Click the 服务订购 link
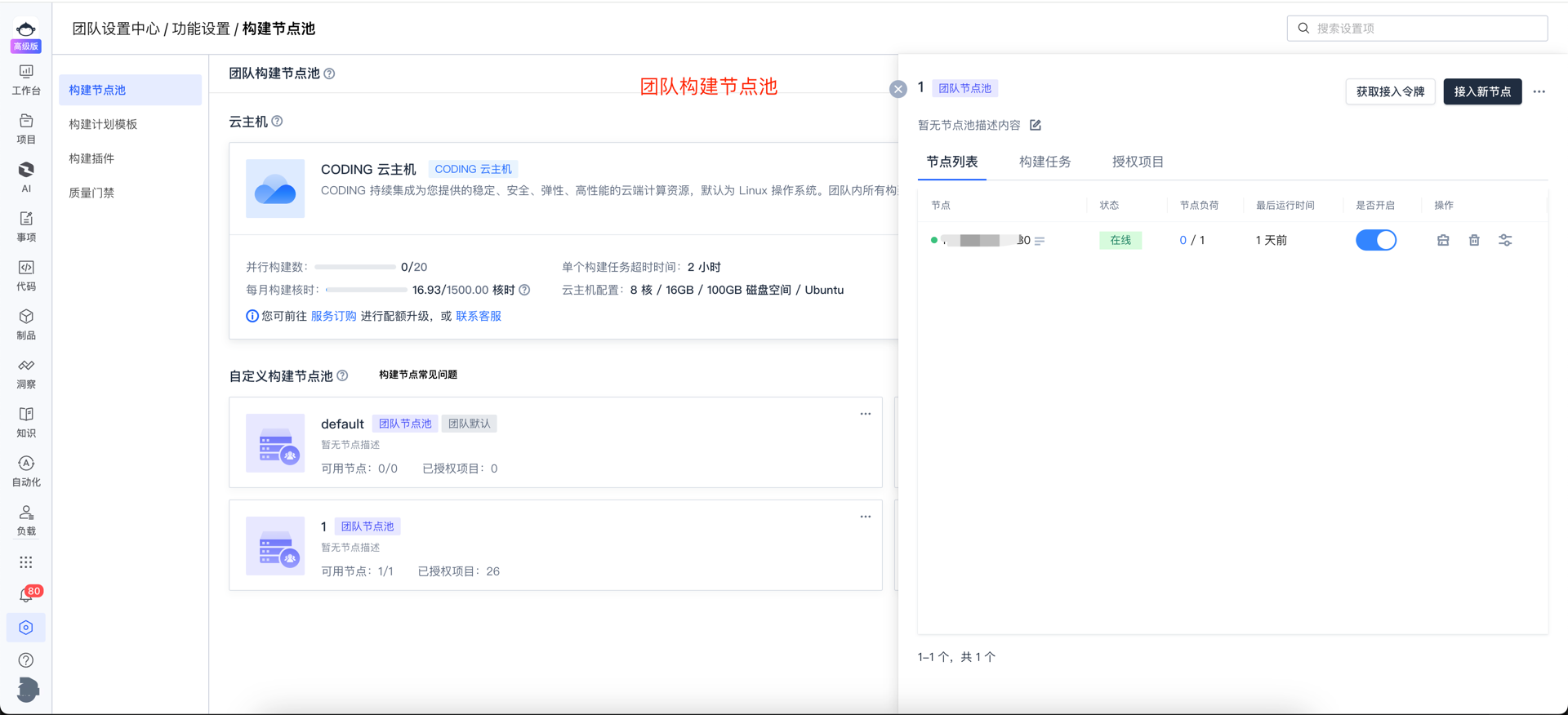 333,316
